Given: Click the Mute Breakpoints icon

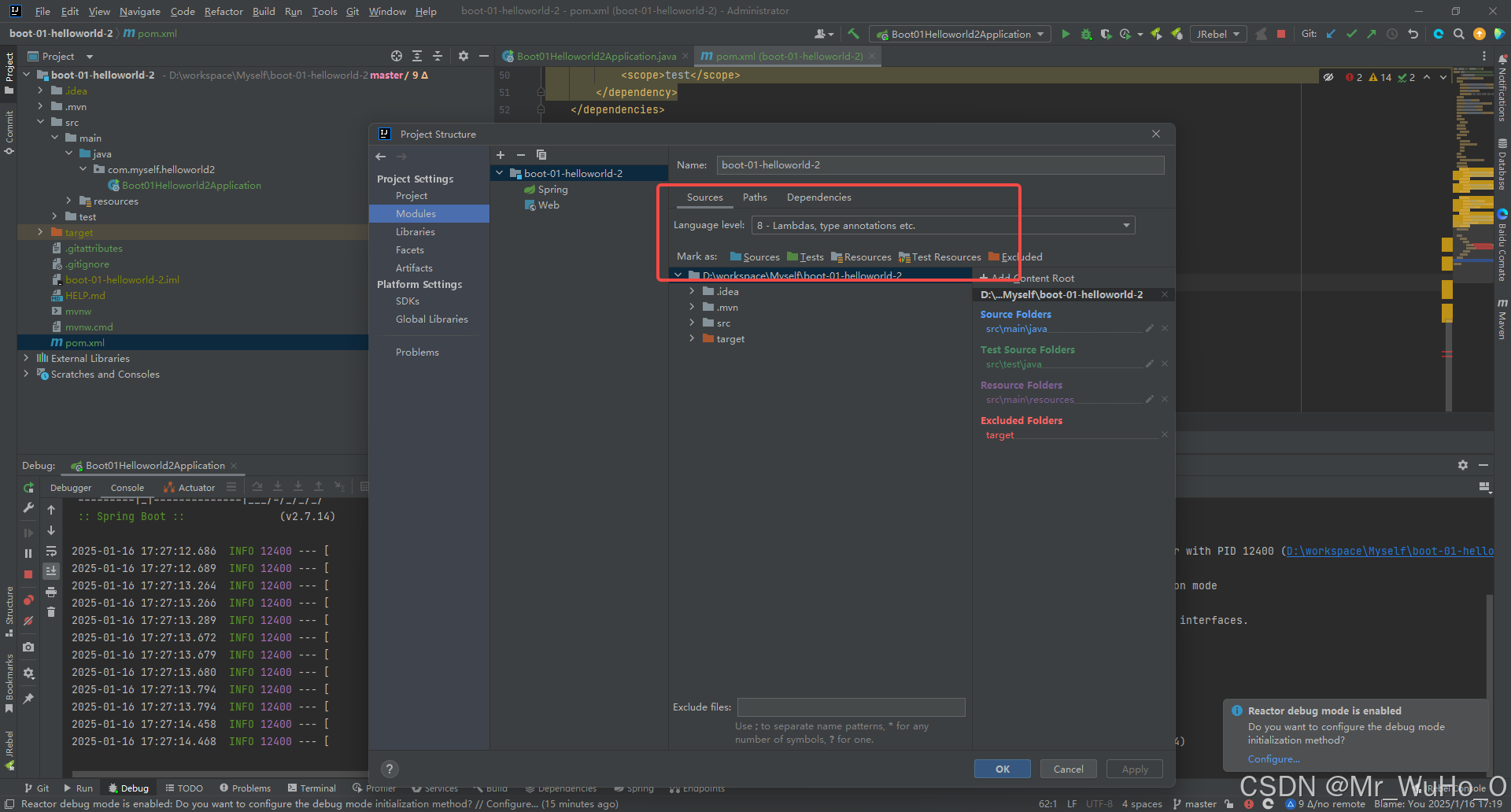Looking at the screenshot, I should click(x=28, y=621).
